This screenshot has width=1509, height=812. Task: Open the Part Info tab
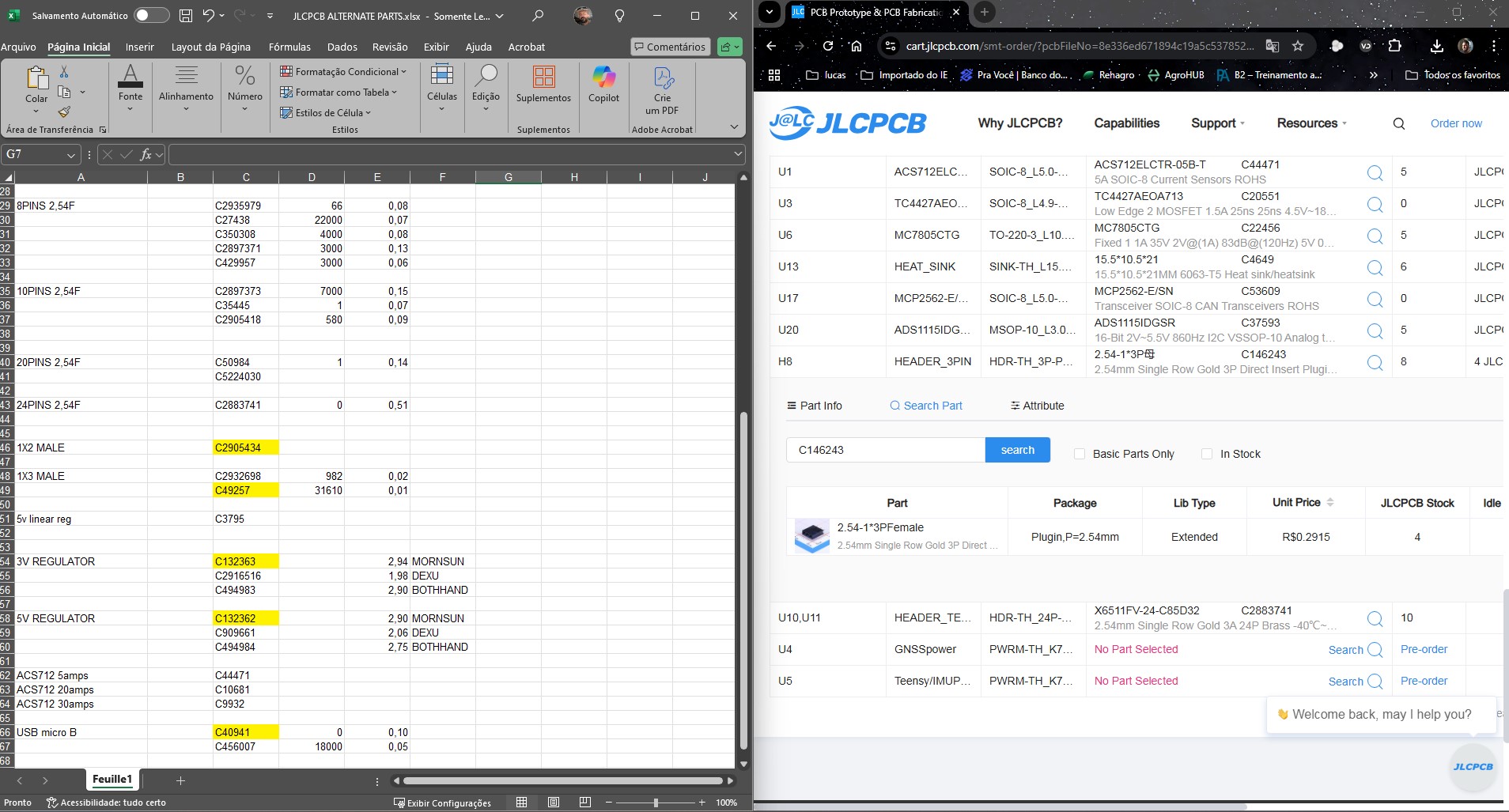(814, 406)
